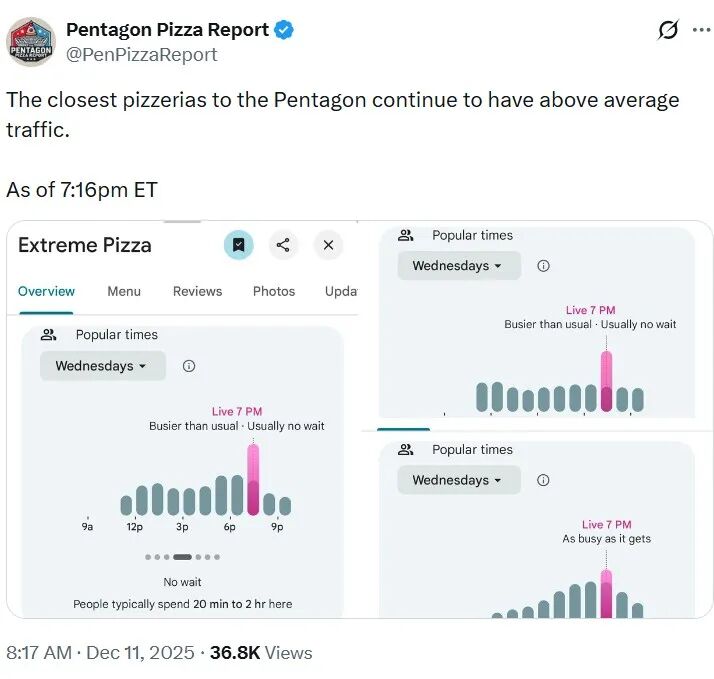Open the tweet's three-dot more menu
This screenshot has width=714, height=679.
(x=702, y=30)
